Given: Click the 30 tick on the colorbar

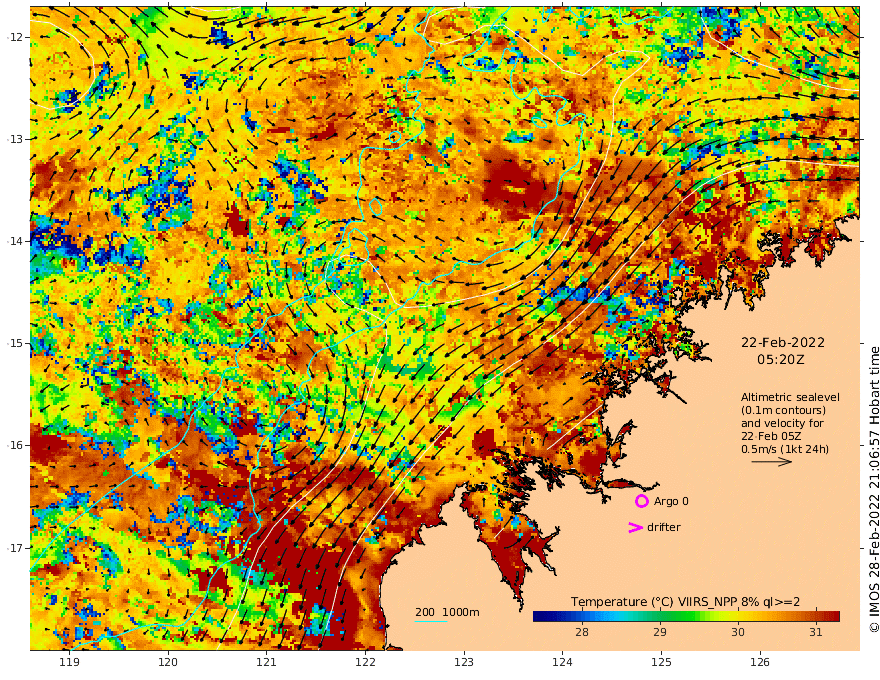Looking at the screenshot, I should coord(737,632).
